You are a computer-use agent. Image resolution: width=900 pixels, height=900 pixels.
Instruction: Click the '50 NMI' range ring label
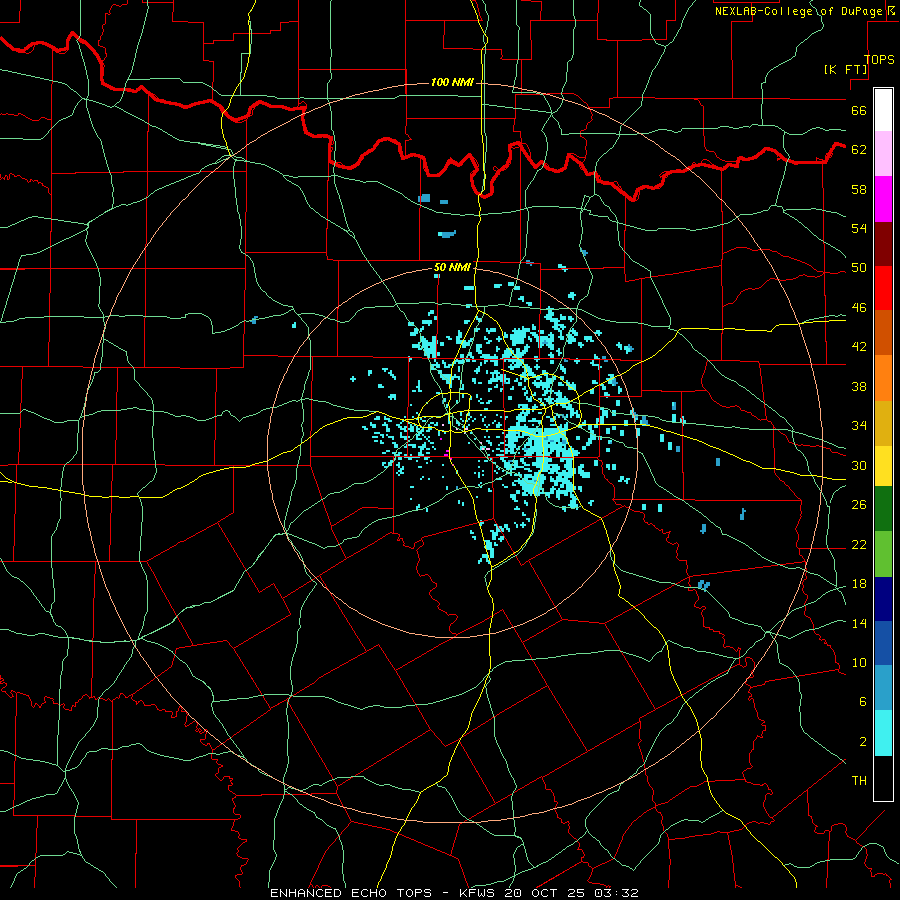pyautogui.click(x=452, y=267)
